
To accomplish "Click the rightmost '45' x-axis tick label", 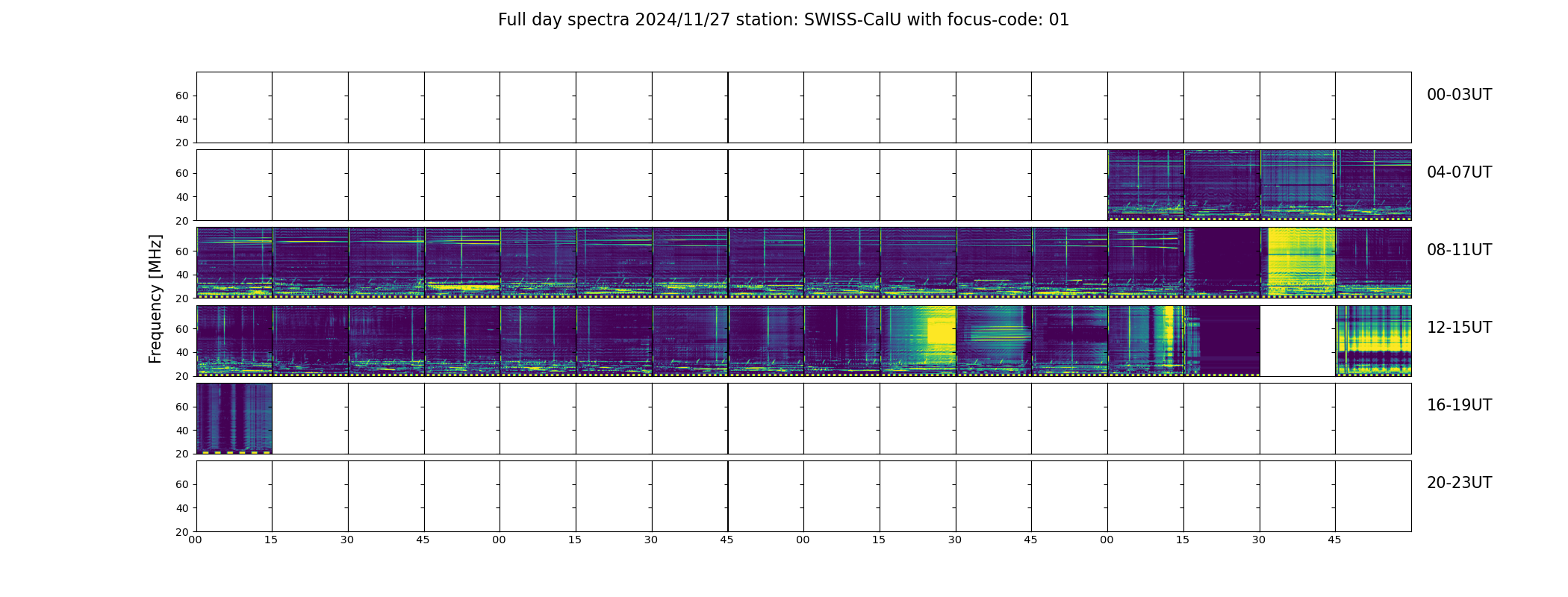I will 1334,540.
